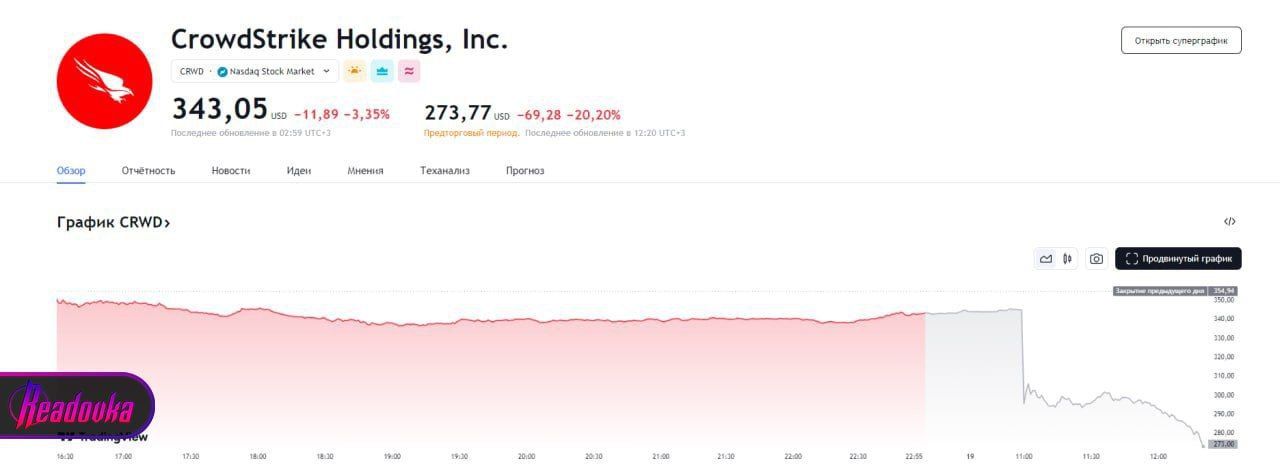The width and height of the screenshot is (1280, 474).
Task: Go to the Прогноз tab
Action: pyautogui.click(x=525, y=171)
